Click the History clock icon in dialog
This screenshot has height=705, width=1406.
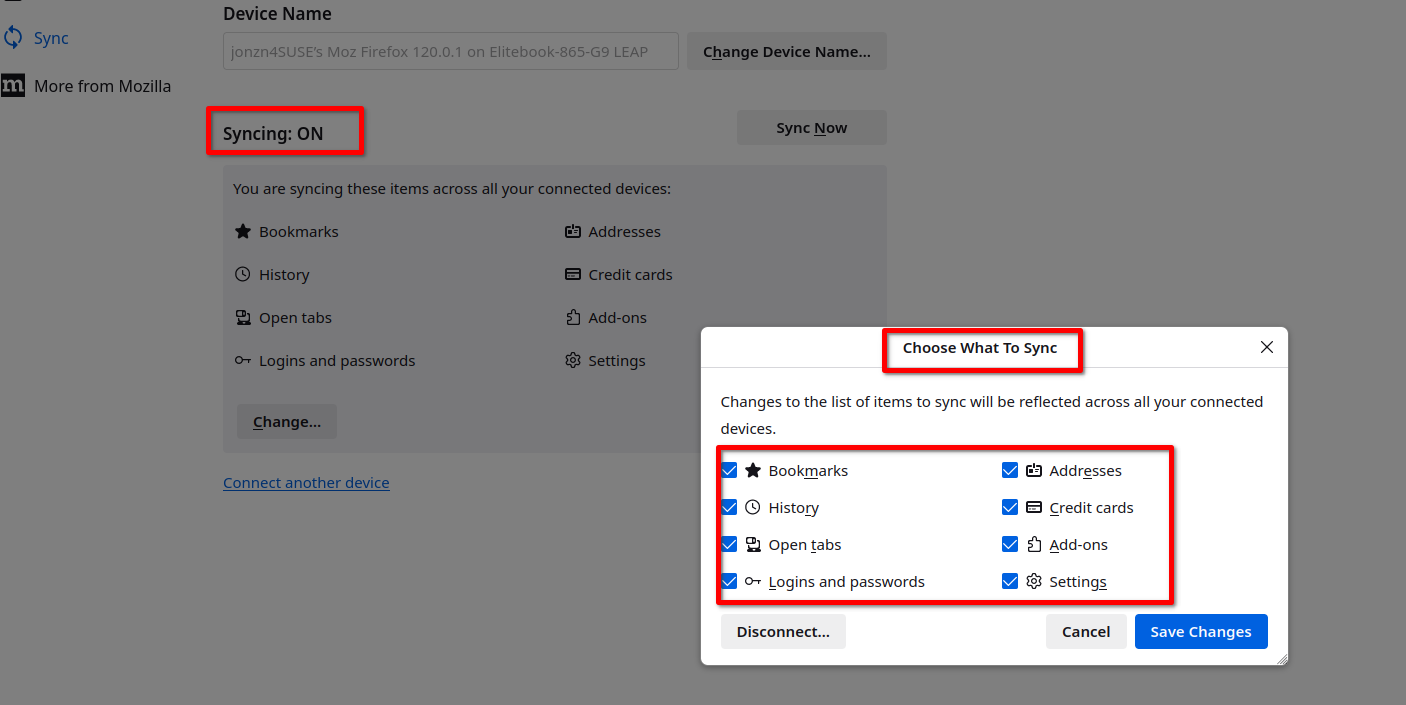pyautogui.click(x=753, y=507)
